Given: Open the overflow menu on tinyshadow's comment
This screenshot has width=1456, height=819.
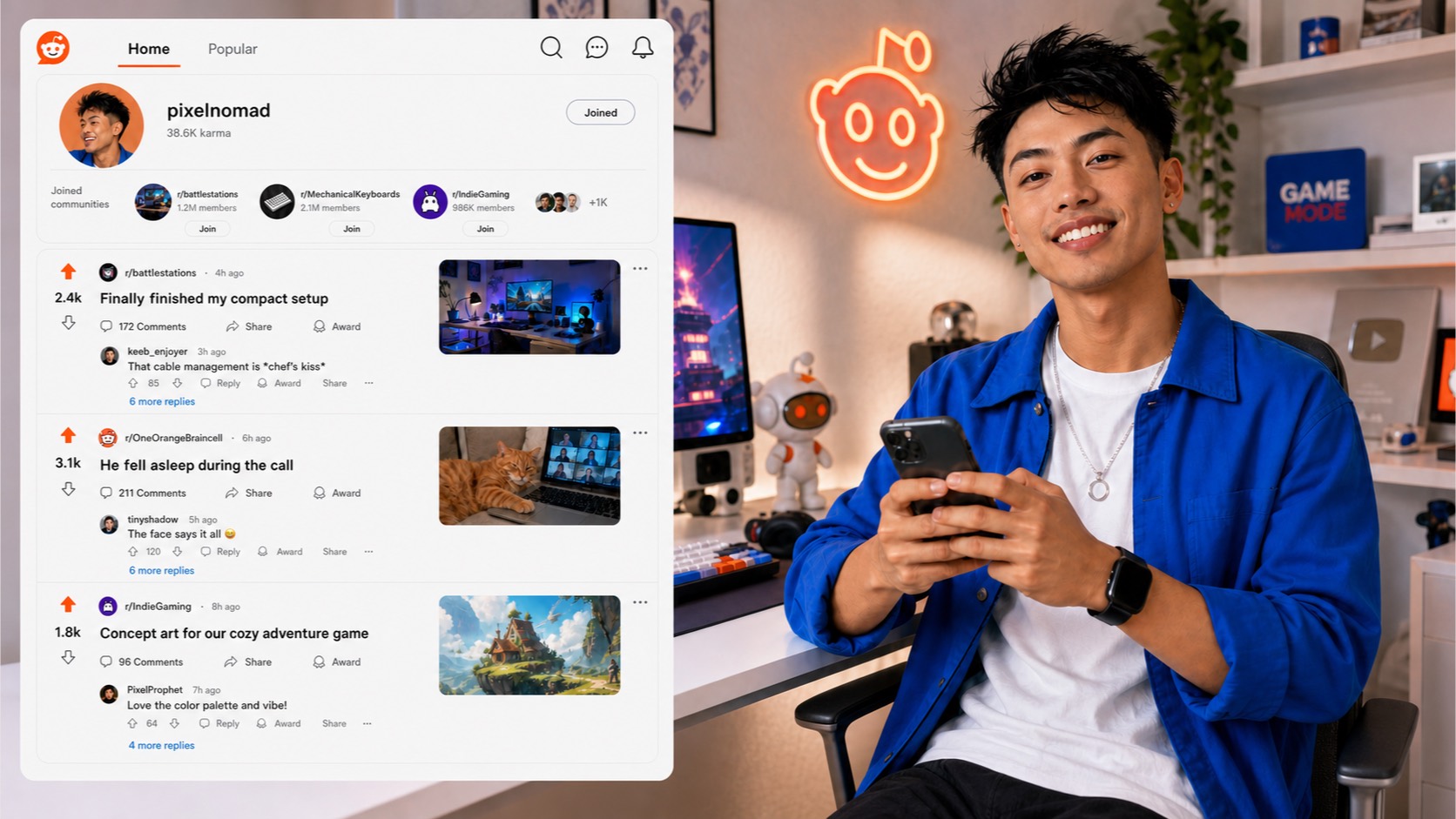Looking at the screenshot, I should coord(368,552).
